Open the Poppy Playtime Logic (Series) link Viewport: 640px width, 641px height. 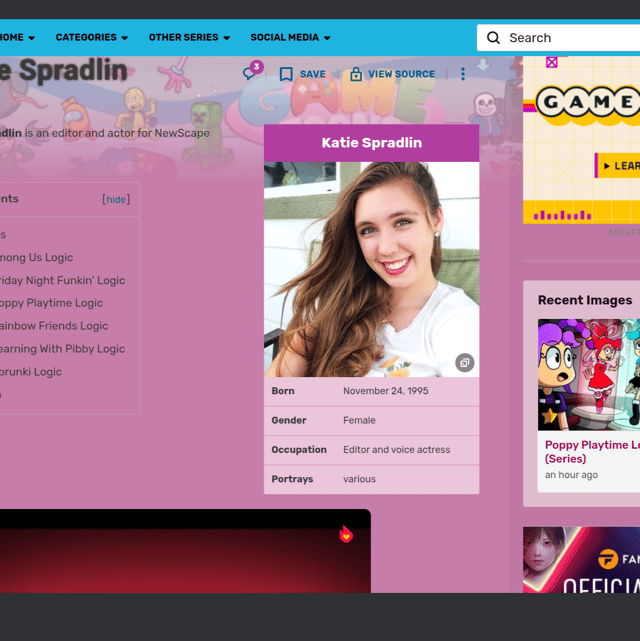[592, 452]
